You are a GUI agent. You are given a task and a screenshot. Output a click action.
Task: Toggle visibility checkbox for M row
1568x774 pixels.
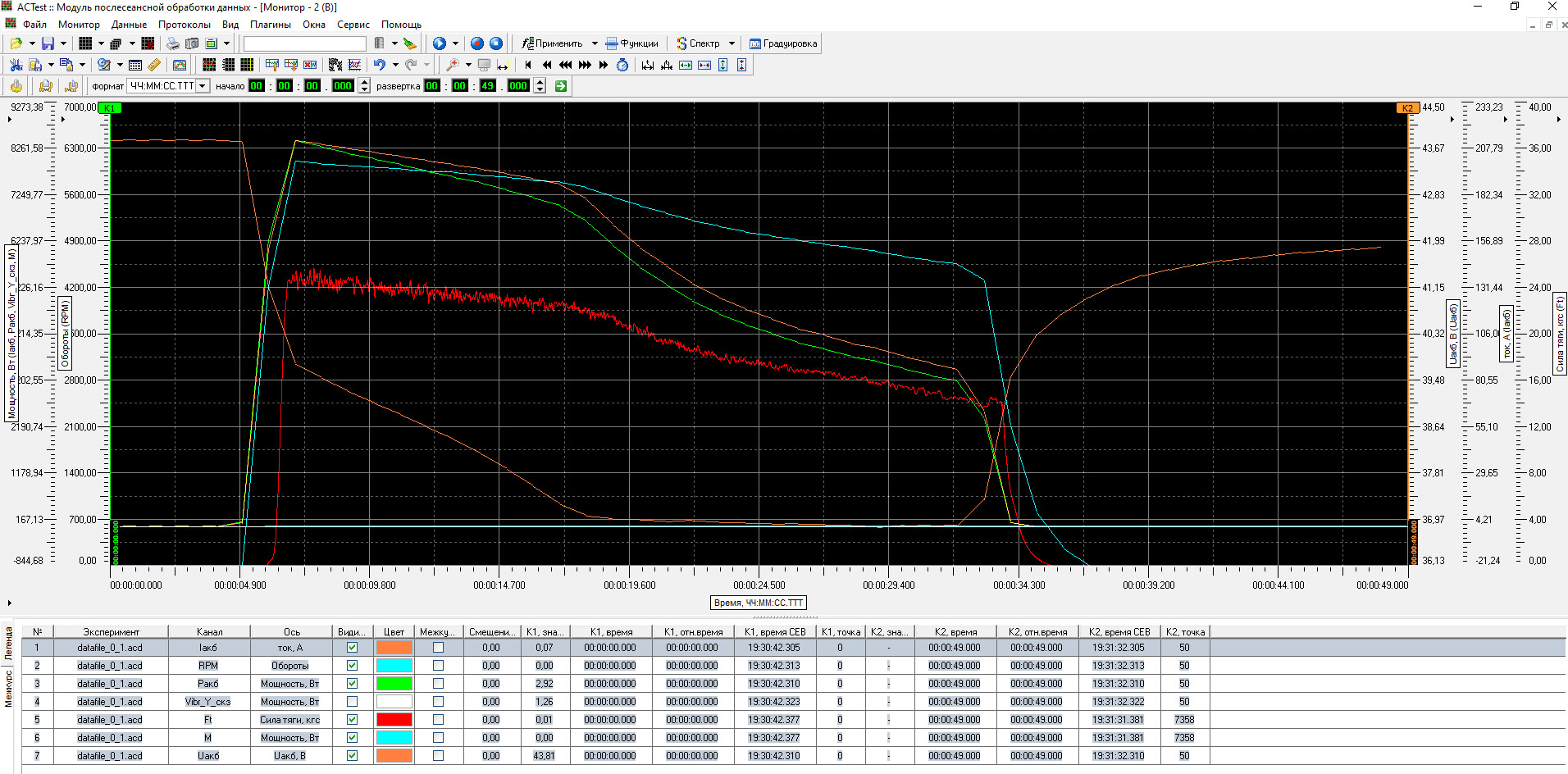(x=352, y=737)
